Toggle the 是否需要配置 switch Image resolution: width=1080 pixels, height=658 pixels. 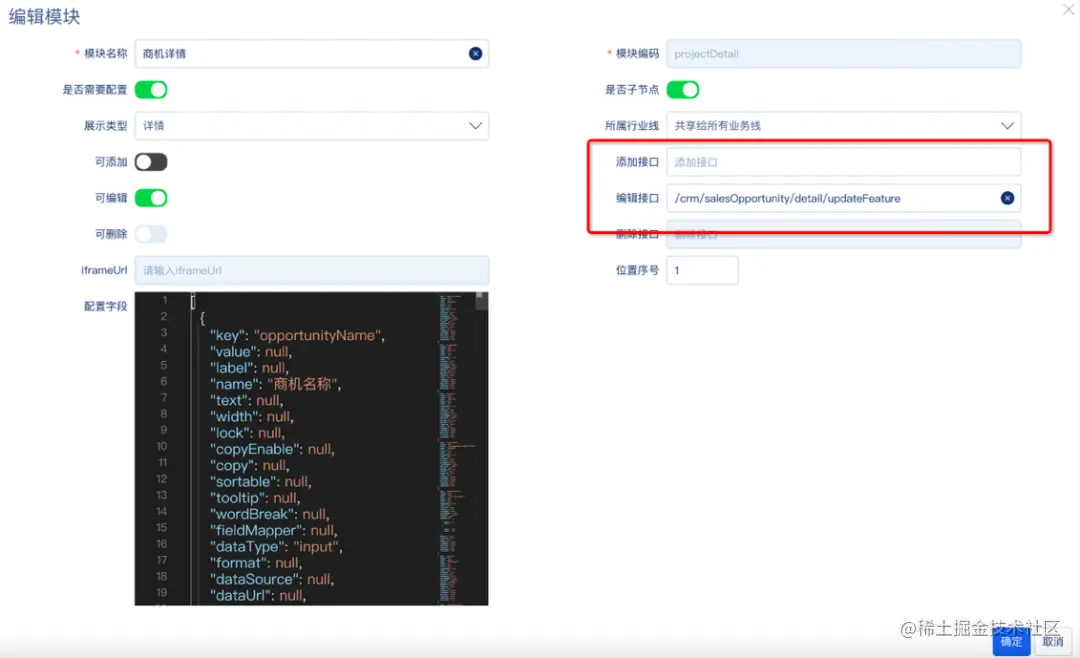point(151,90)
